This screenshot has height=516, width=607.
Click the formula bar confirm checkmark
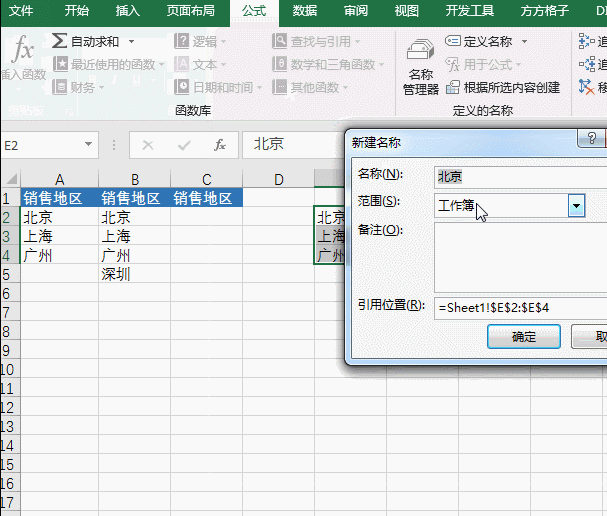[x=184, y=146]
